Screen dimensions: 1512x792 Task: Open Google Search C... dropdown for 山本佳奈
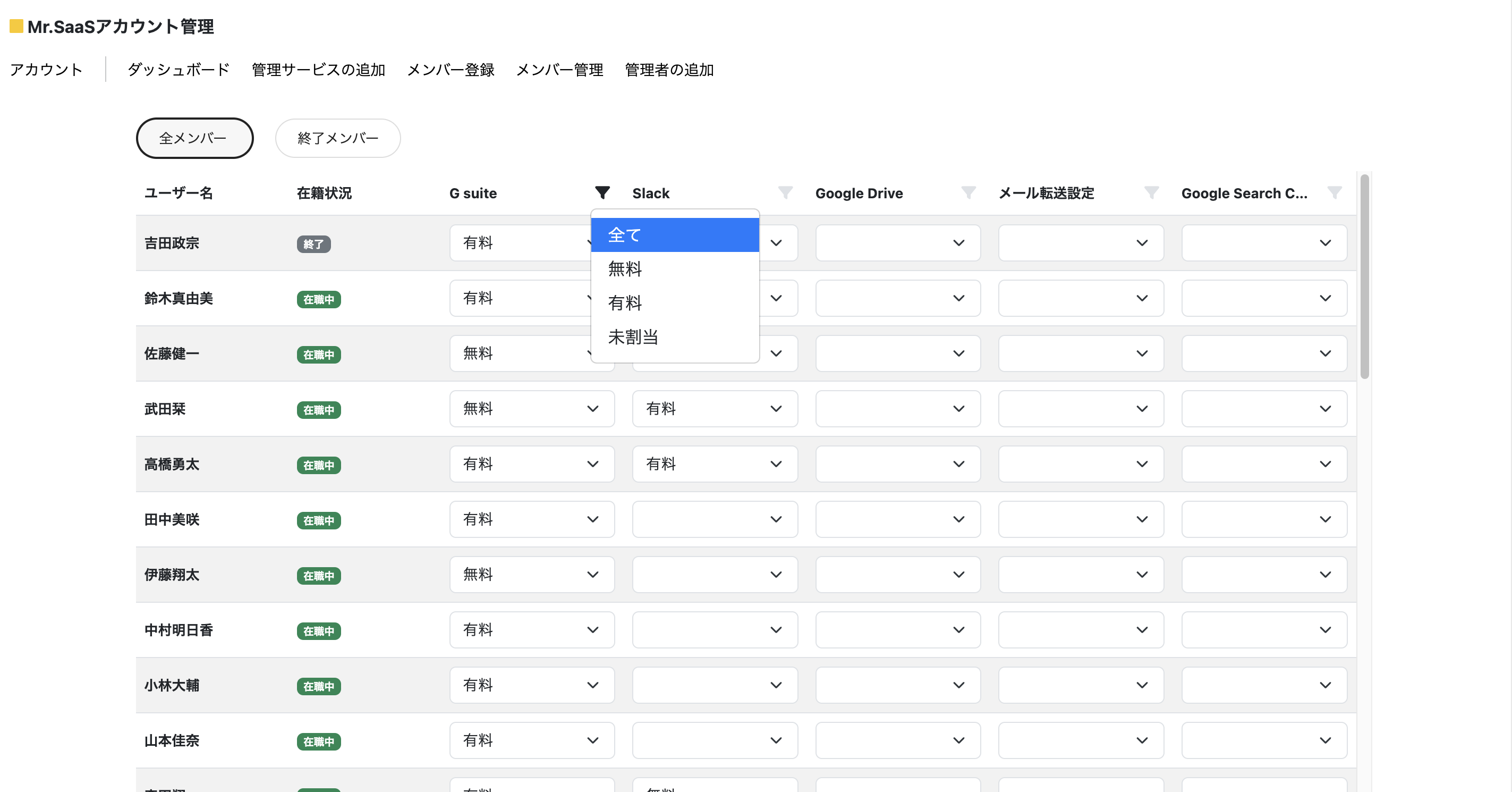click(x=1264, y=740)
